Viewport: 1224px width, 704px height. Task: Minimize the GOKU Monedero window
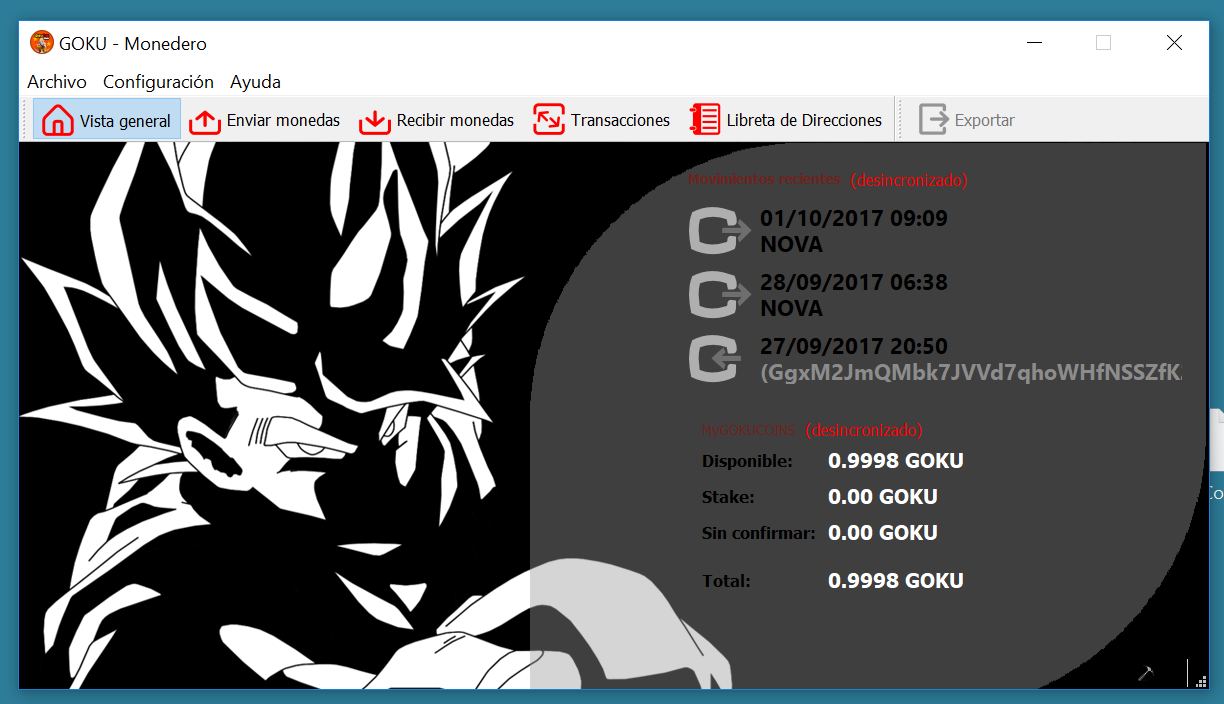[x=1034, y=43]
